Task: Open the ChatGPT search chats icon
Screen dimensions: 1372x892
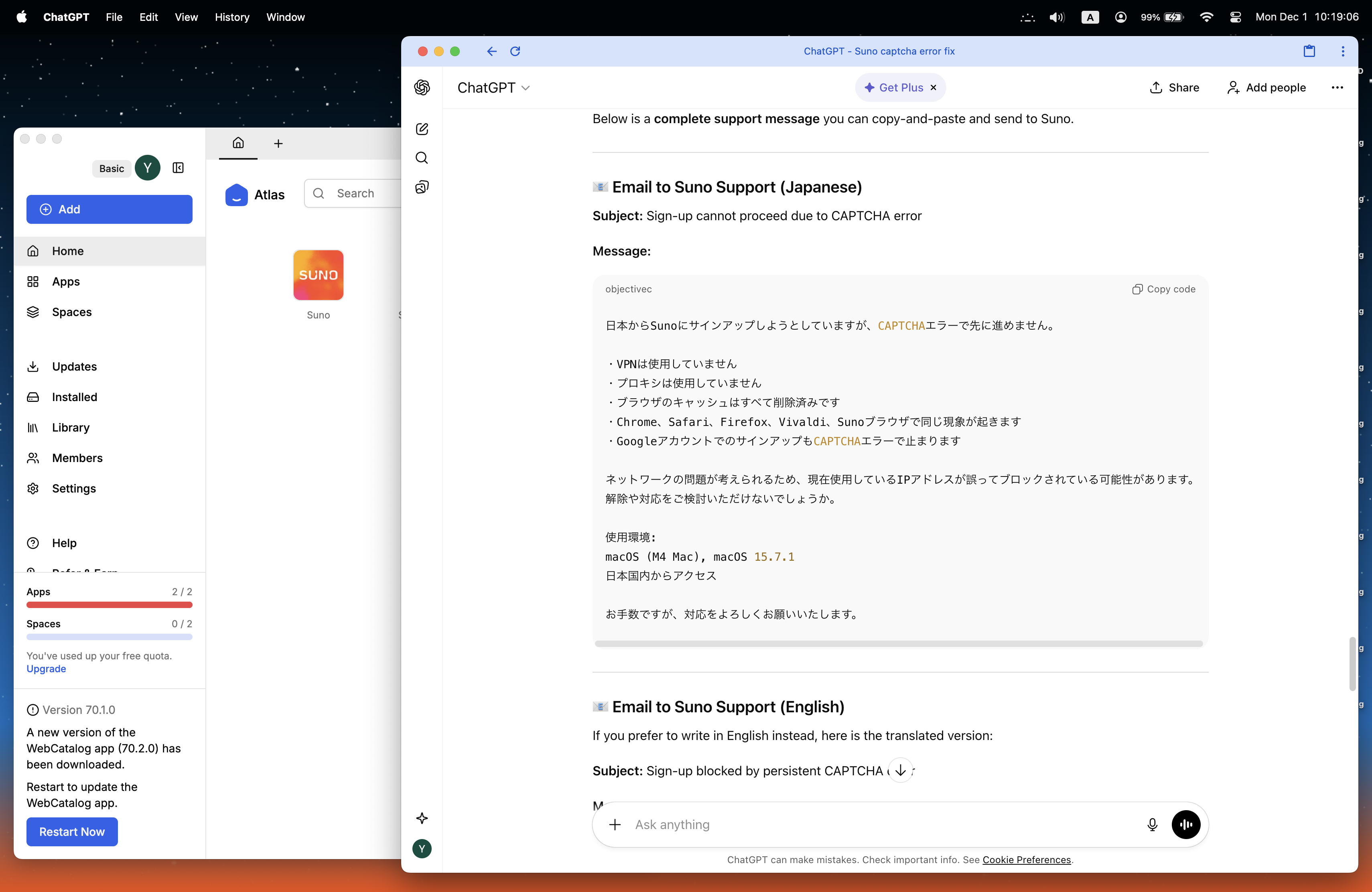Action: click(x=422, y=158)
